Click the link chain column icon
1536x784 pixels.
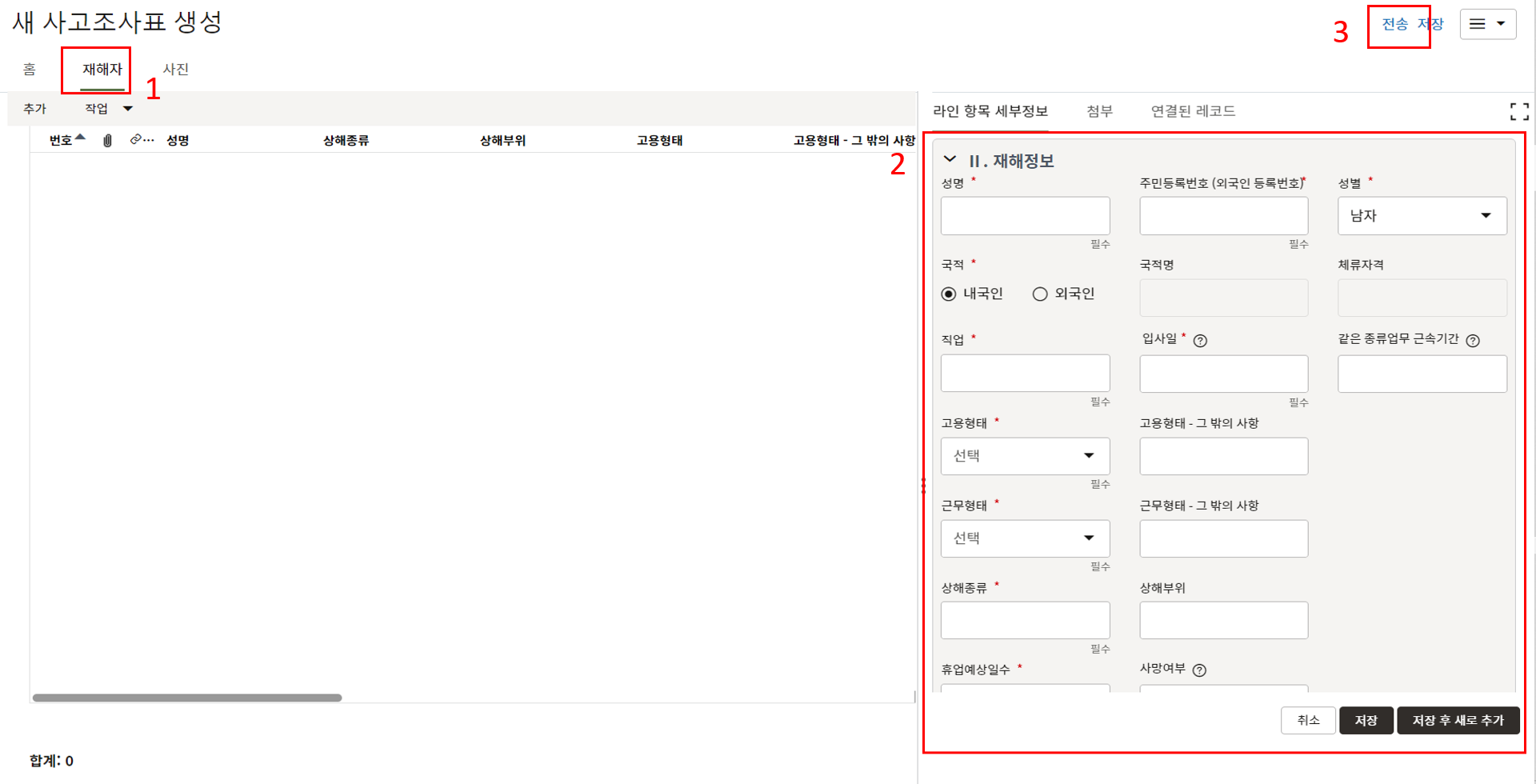click(137, 140)
